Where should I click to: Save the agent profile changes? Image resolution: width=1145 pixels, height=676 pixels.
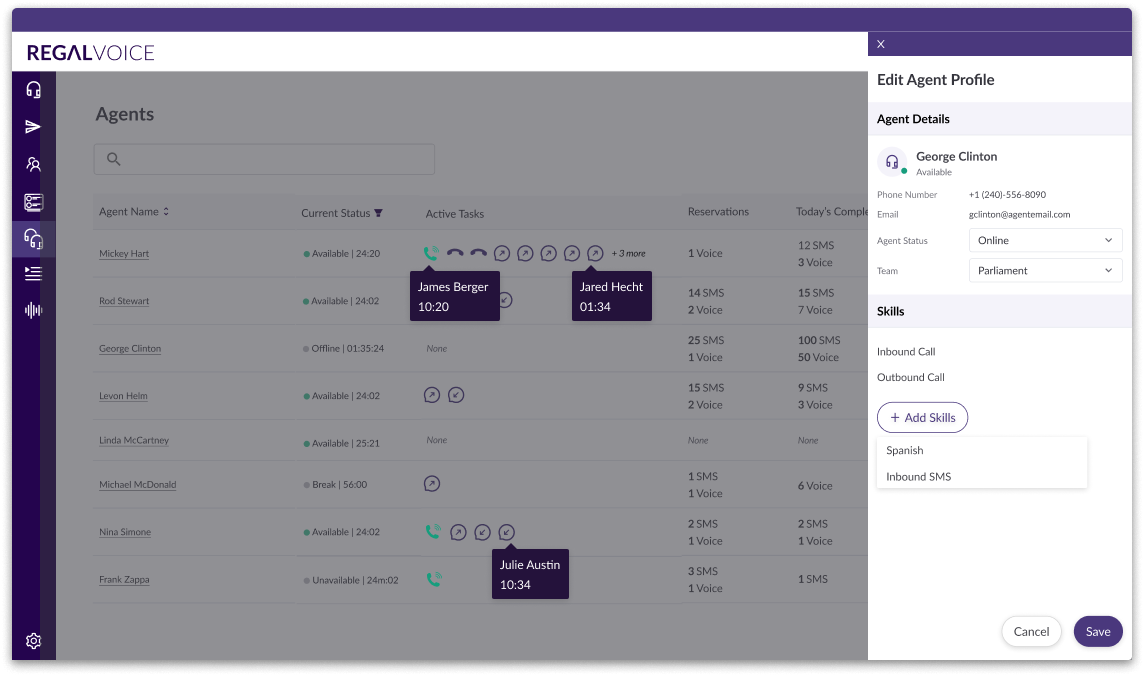pyautogui.click(x=1098, y=631)
